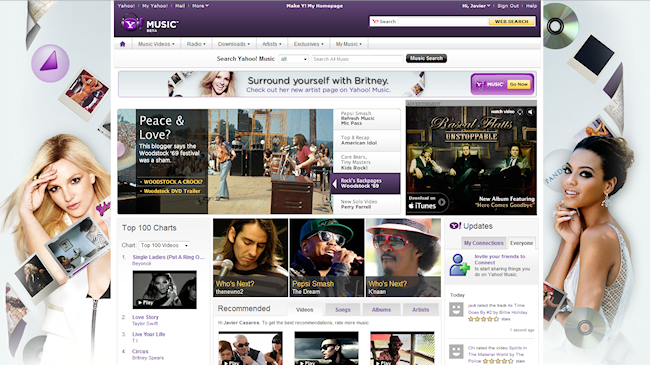Click the Download on iTunes arrow badge
Screen dimensions: 650x365
pyautogui.click(x=427, y=202)
